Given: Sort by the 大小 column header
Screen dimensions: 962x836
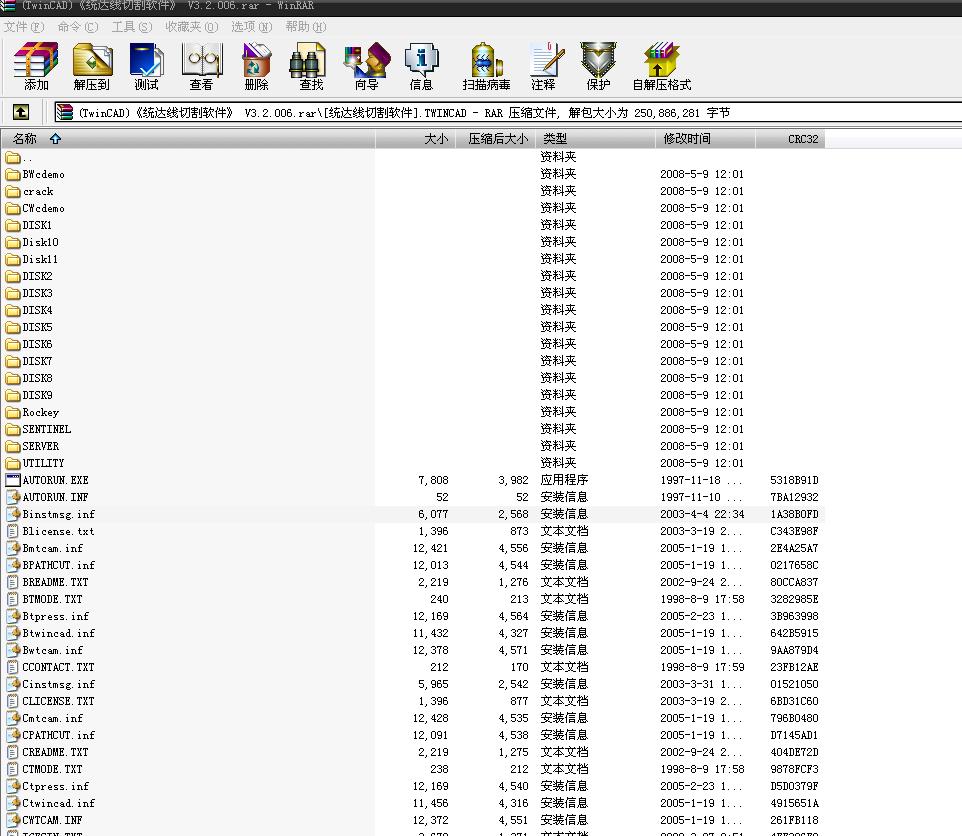Looking at the screenshot, I should coord(415,139).
